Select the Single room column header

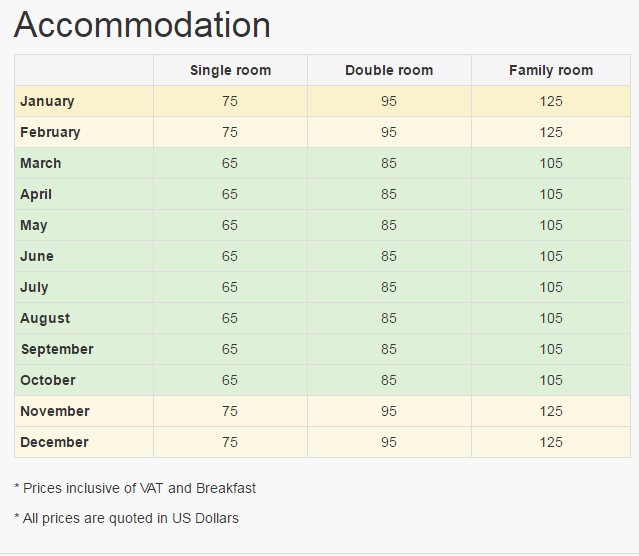click(230, 70)
